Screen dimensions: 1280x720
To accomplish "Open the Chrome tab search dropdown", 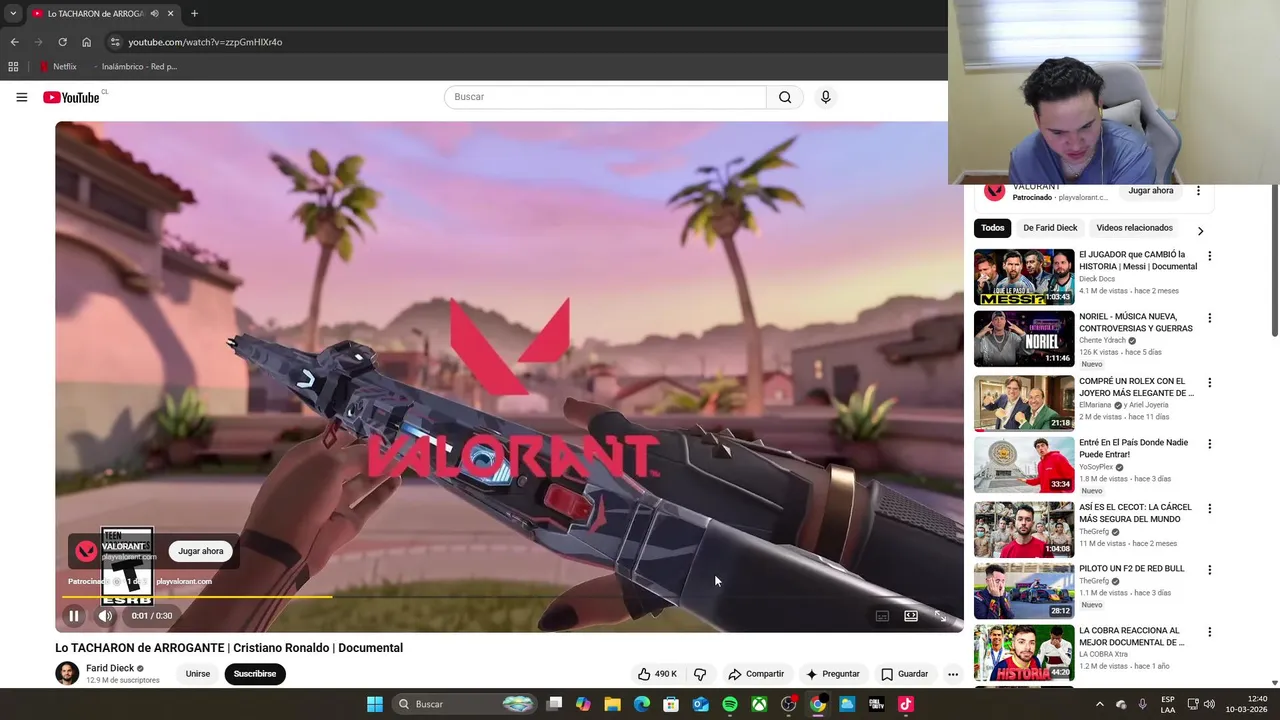I will pos(13,14).
